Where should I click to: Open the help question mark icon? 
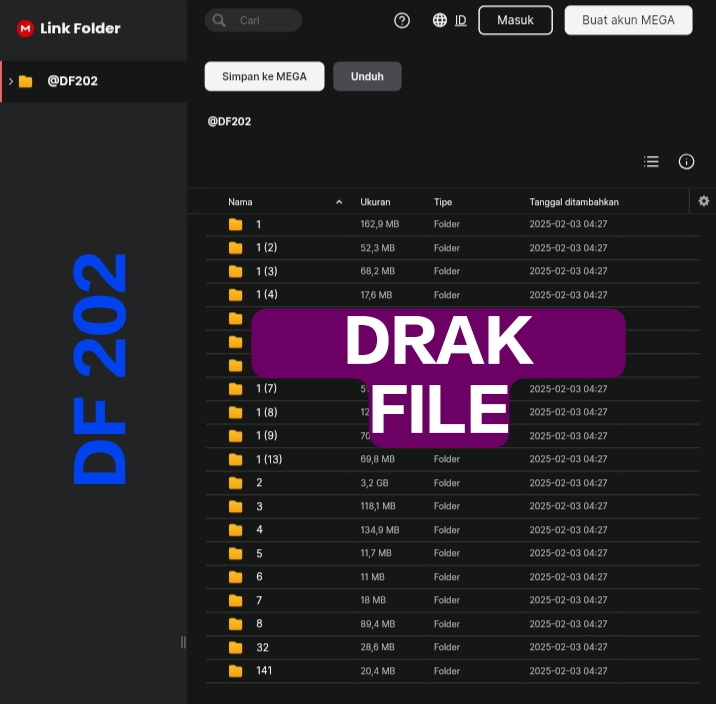coord(402,20)
